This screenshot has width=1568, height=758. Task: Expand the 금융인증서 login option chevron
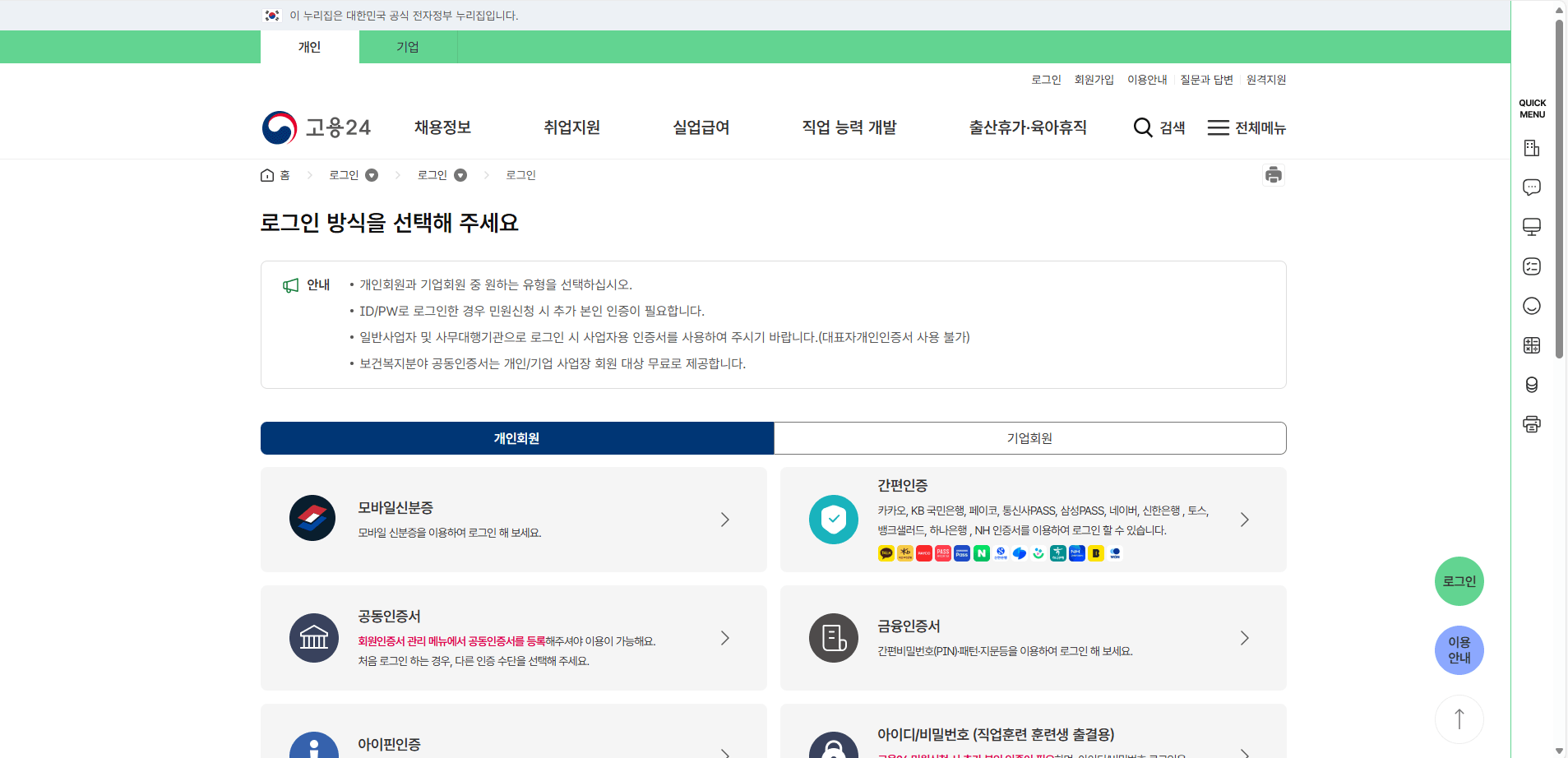[1245, 638]
